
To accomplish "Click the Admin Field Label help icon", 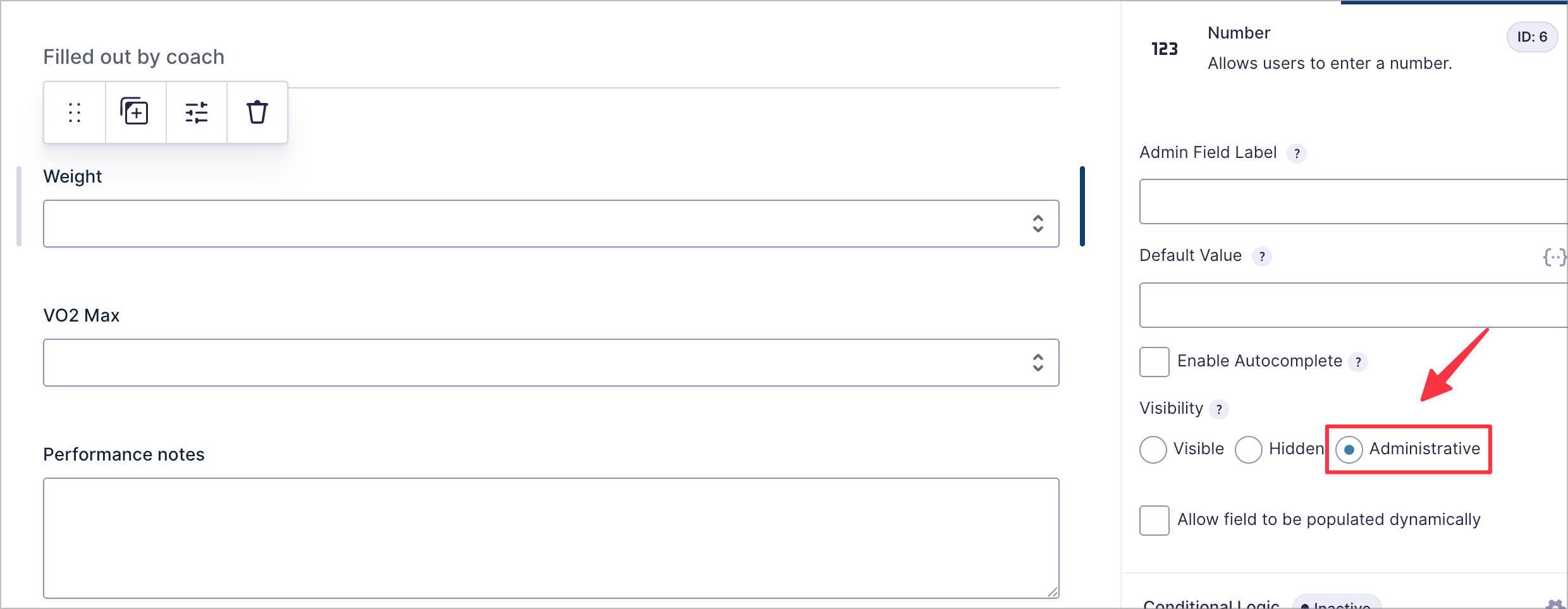I will pyautogui.click(x=1297, y=153).
